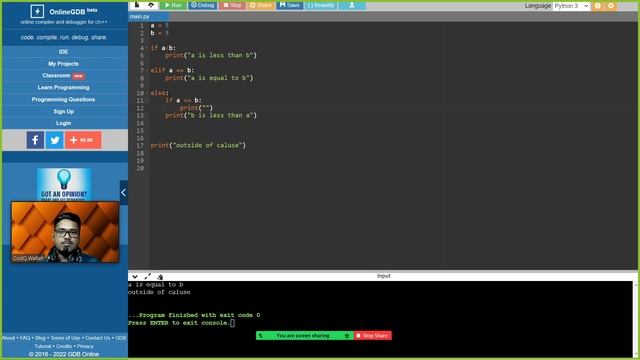Image resolution: width=640 pixels, height=360 pixels.
Task: Click the green screen sharing status bar
Action: click(304, 336)
